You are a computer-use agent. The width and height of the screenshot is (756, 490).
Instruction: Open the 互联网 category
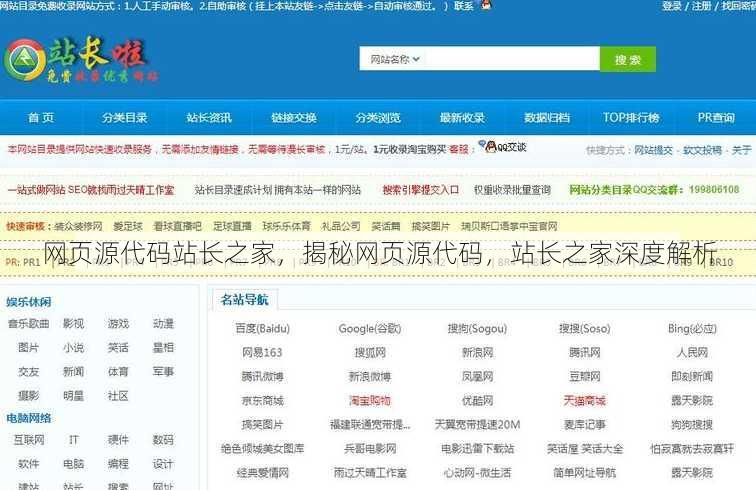click(28, 440)
